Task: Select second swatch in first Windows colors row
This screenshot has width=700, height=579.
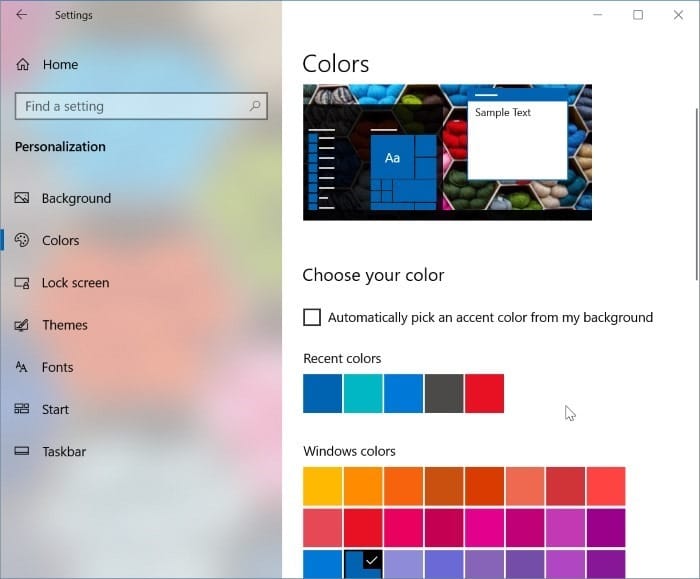Action: pos(363,486)
